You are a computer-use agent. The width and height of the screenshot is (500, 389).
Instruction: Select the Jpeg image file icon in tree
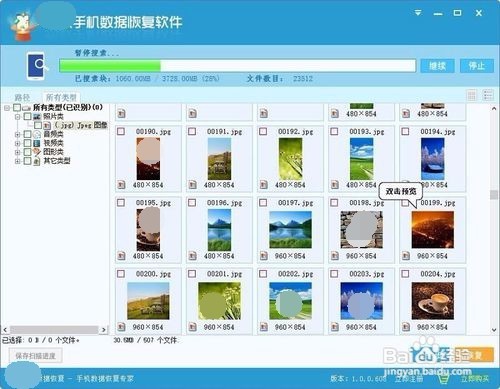click(x=47, y=125)
